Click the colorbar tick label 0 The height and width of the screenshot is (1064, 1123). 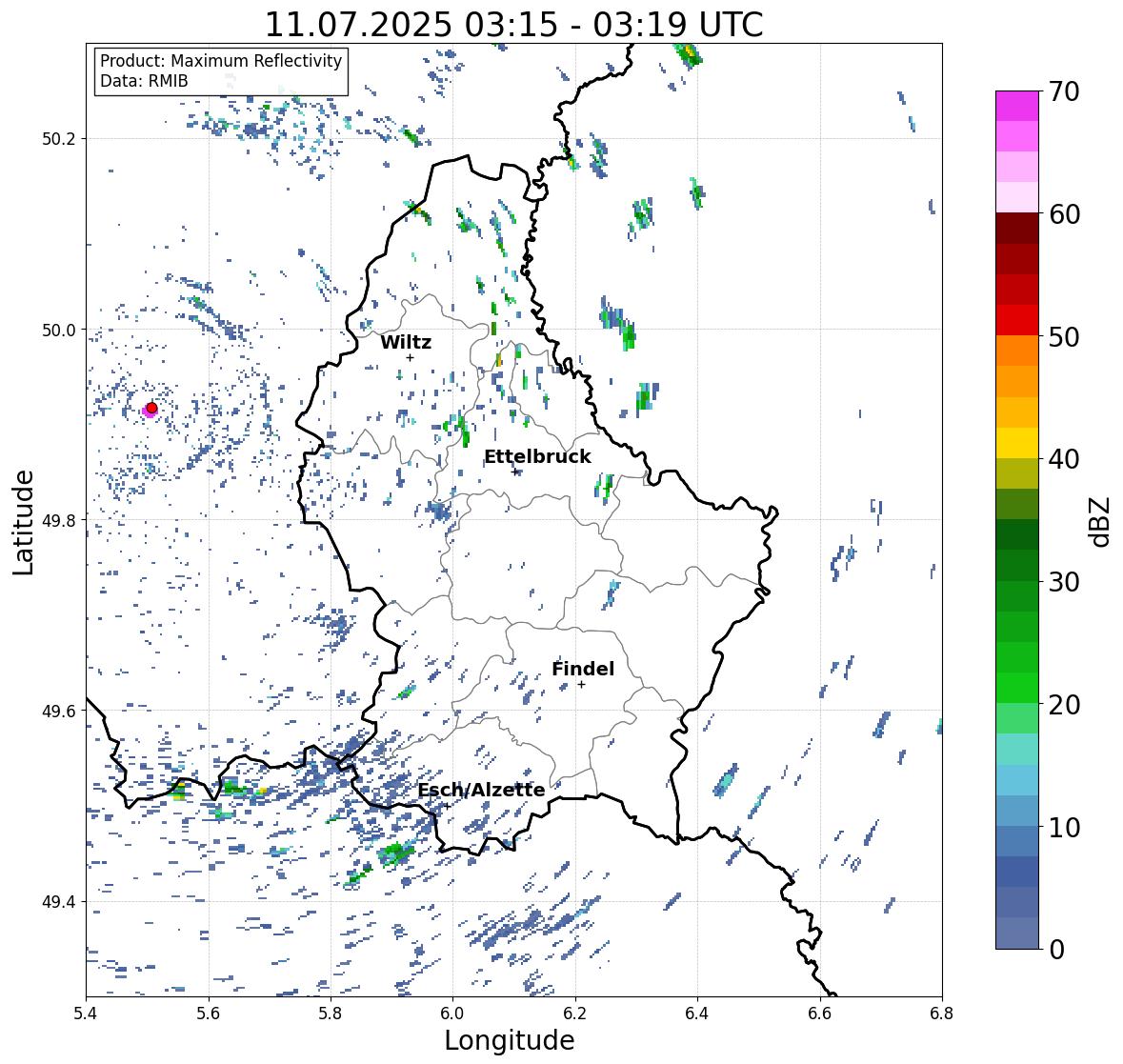tap(1056, 950)
